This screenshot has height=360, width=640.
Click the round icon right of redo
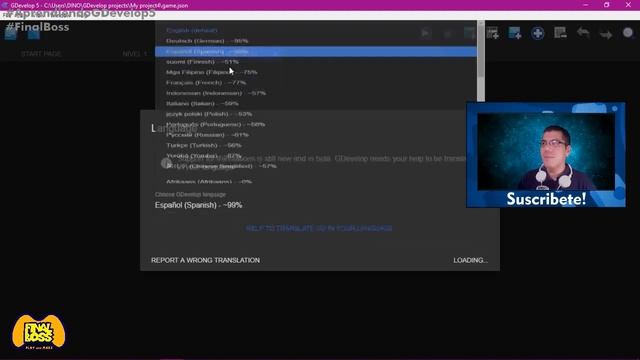click(628, 33)
